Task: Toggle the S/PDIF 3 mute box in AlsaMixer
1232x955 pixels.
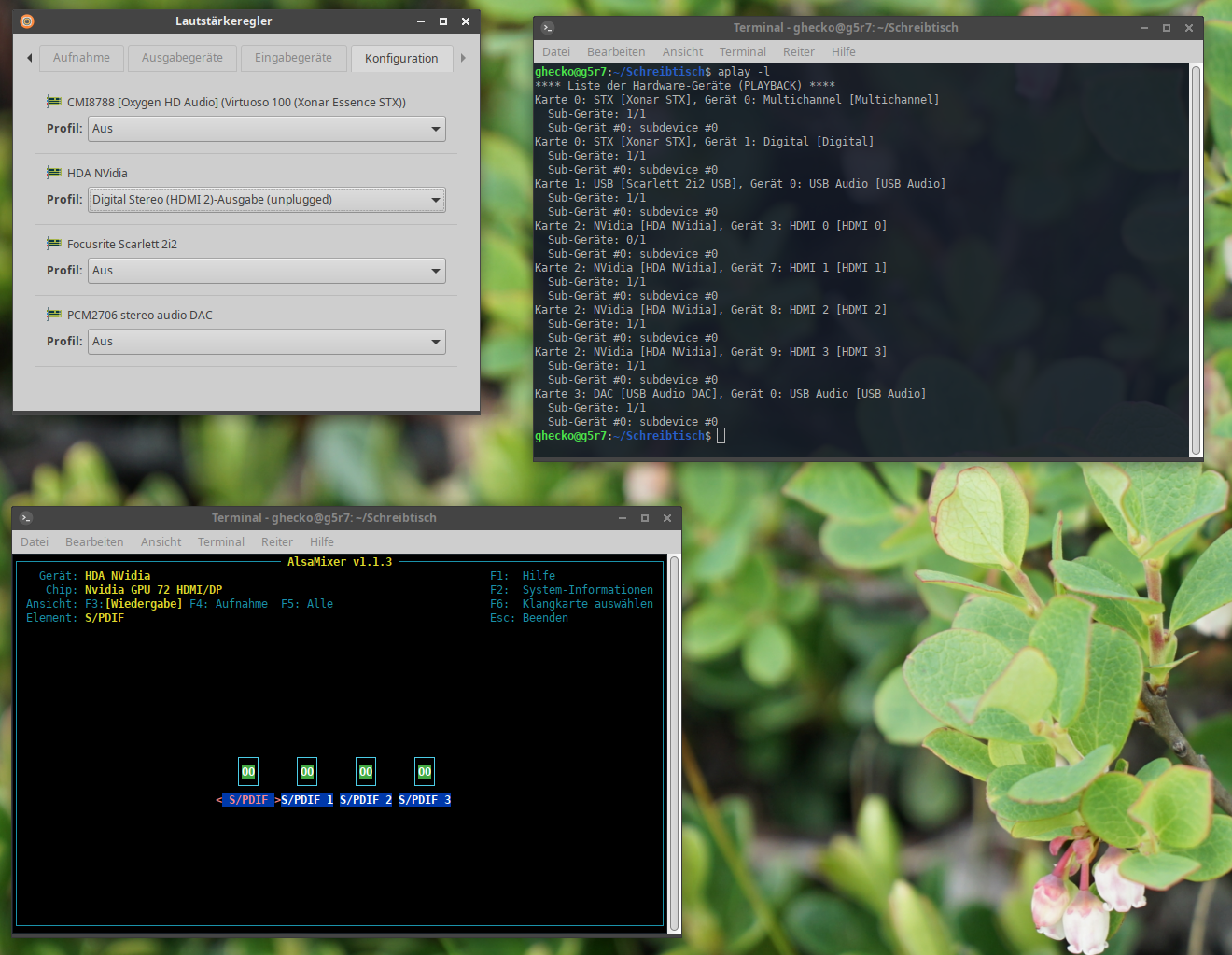Action: [425, 772]
